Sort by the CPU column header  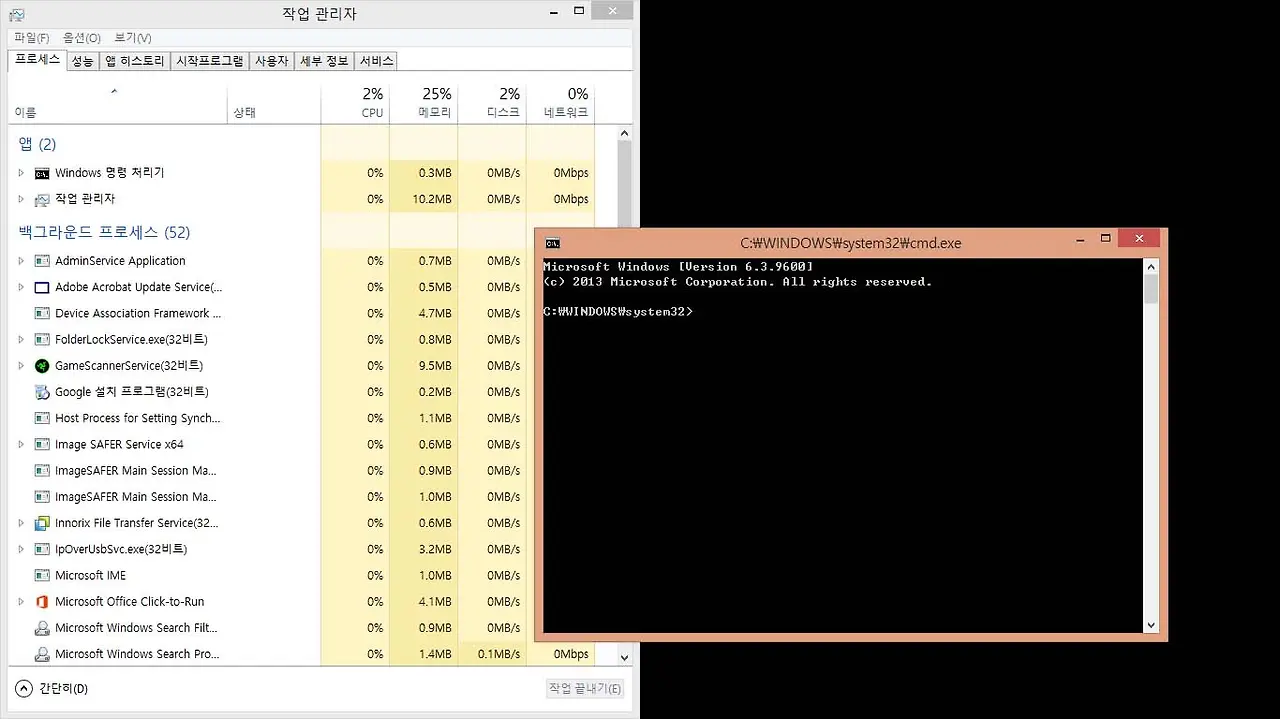355,103
